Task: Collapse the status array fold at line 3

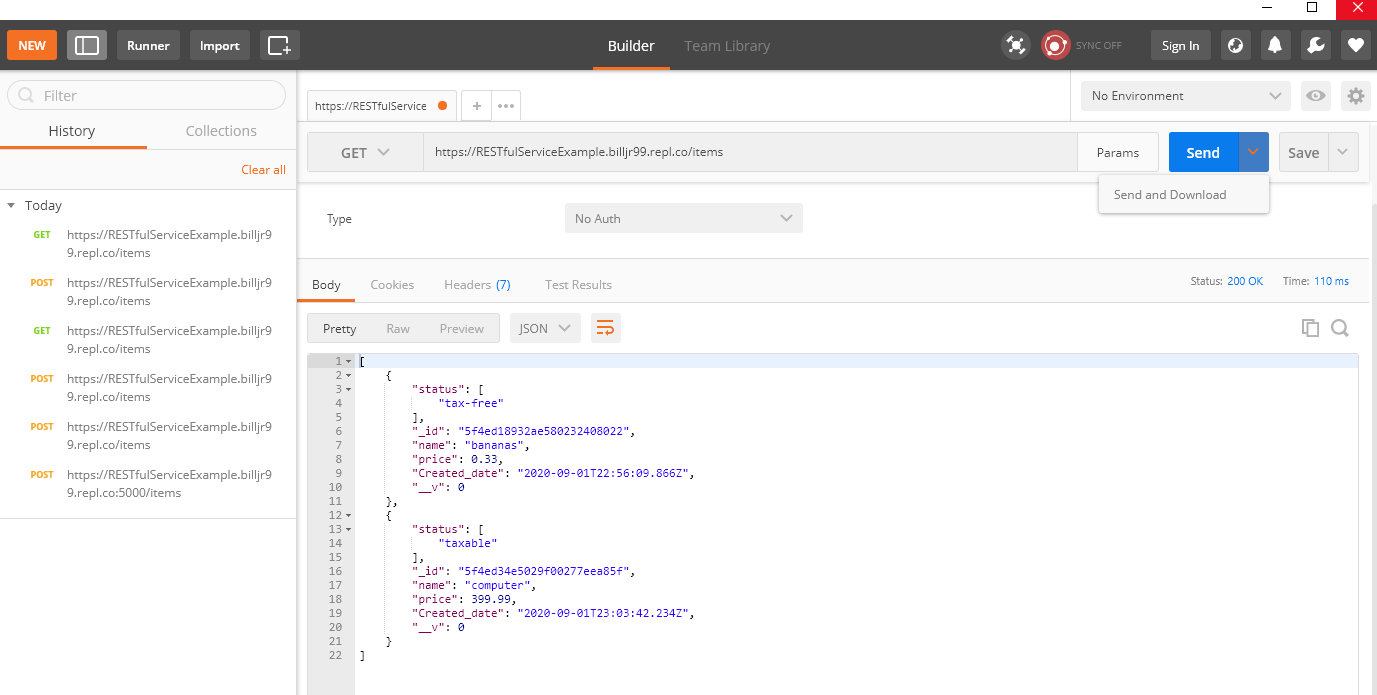Action: tap(348, 389)
